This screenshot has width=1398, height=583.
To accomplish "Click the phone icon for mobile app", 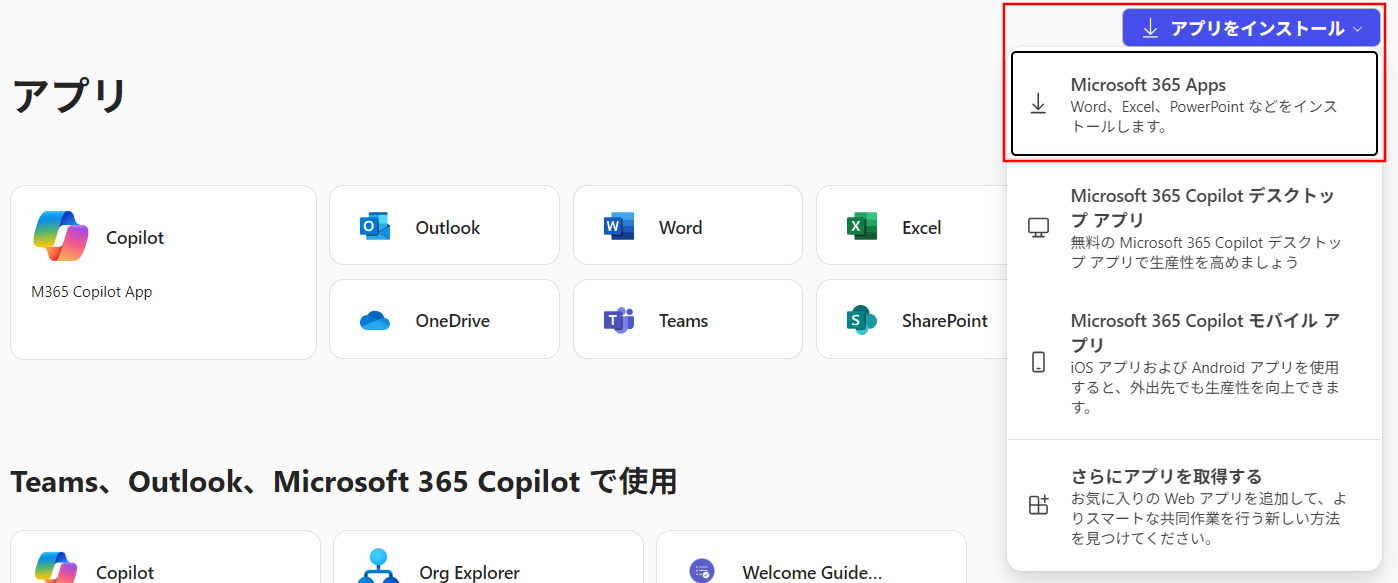I will tap(1038, 362).
